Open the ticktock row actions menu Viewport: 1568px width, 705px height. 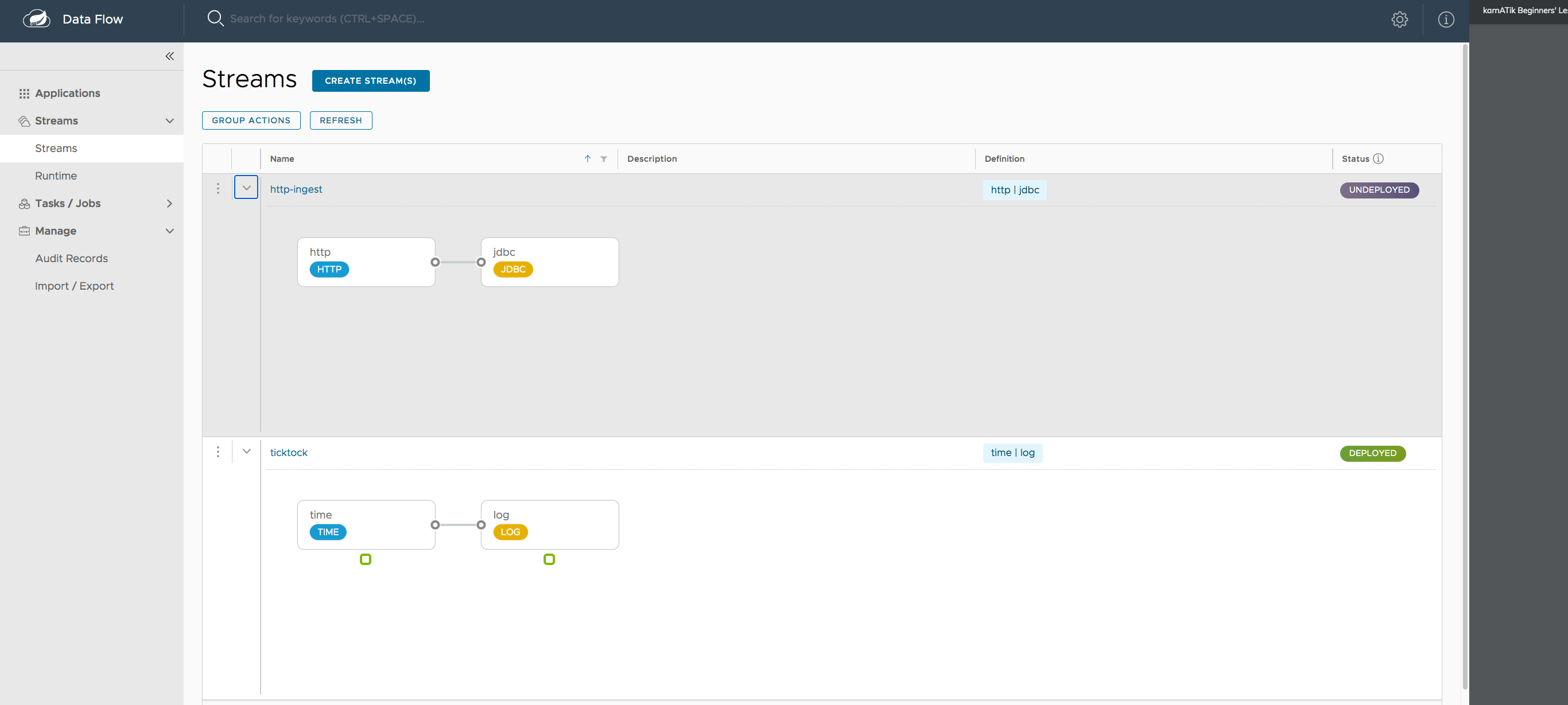coord(218,451)
